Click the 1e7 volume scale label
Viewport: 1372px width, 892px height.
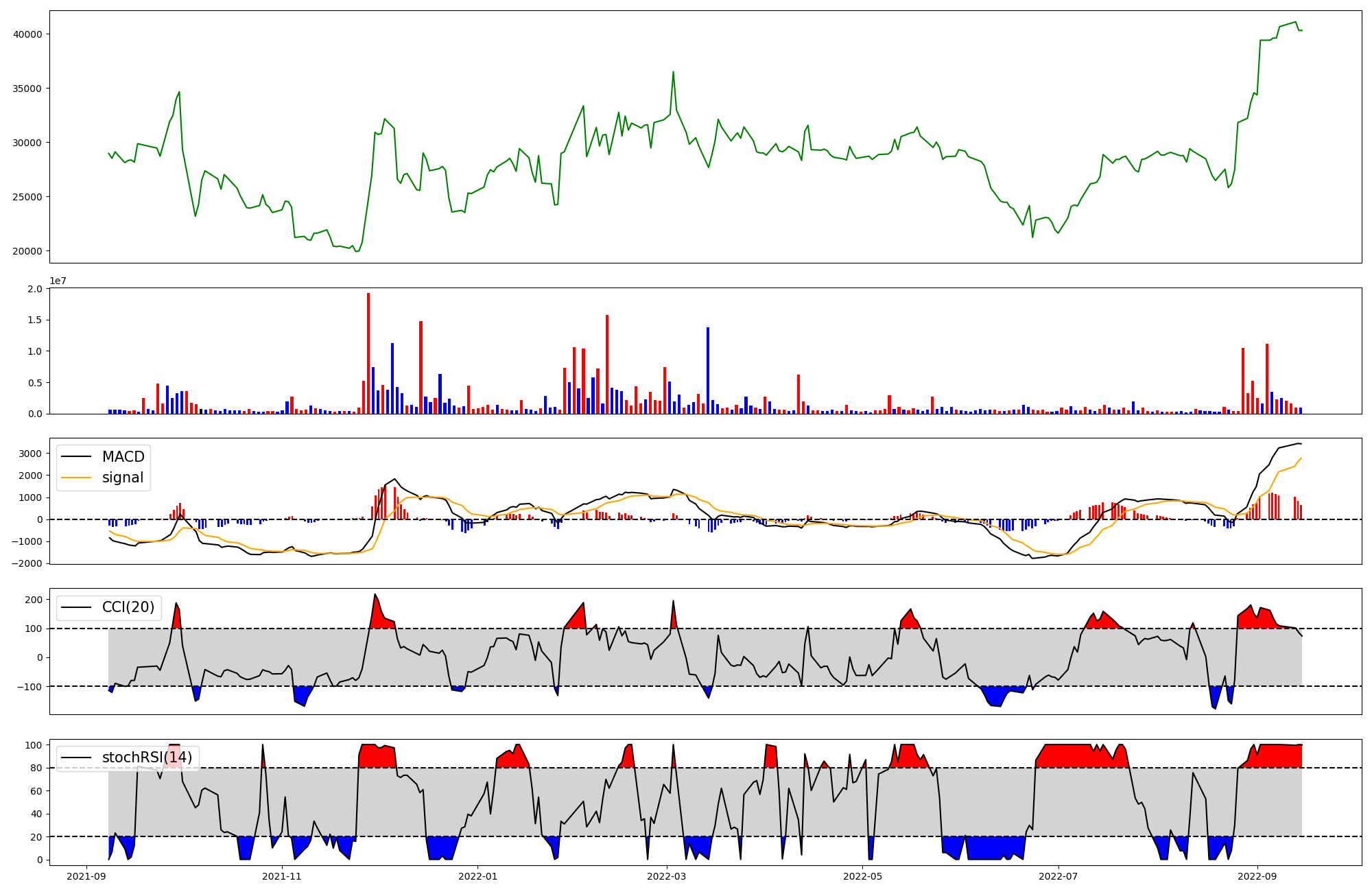click(x=58, y=281)
